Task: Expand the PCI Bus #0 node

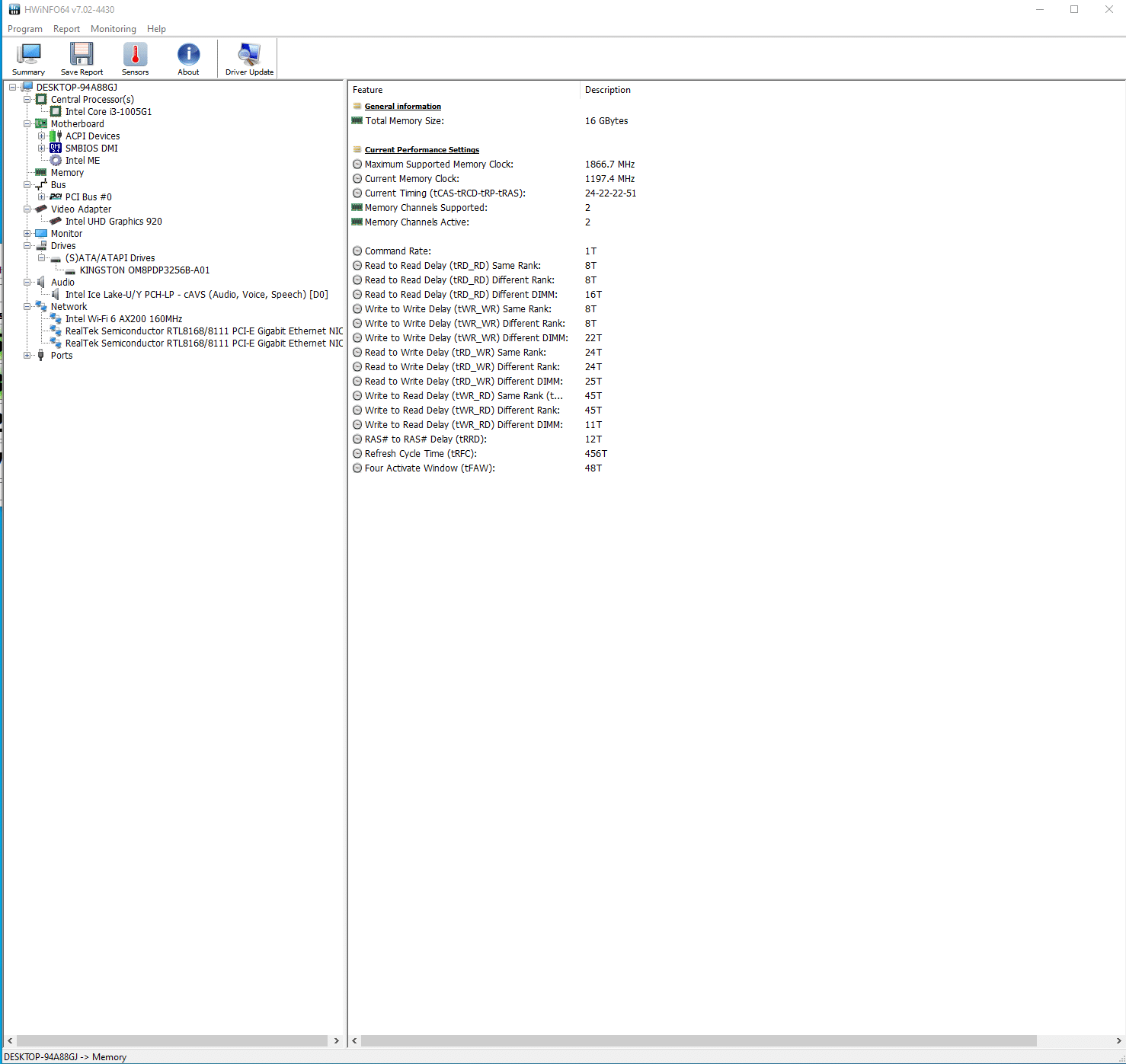Action: [41, 197]
